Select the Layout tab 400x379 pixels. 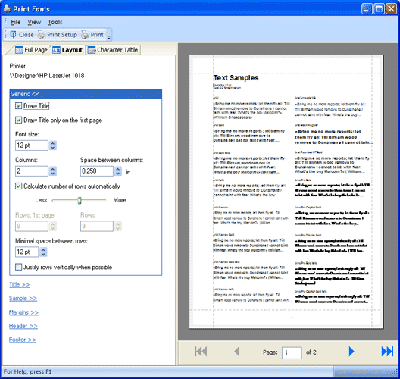coord(67,50)
